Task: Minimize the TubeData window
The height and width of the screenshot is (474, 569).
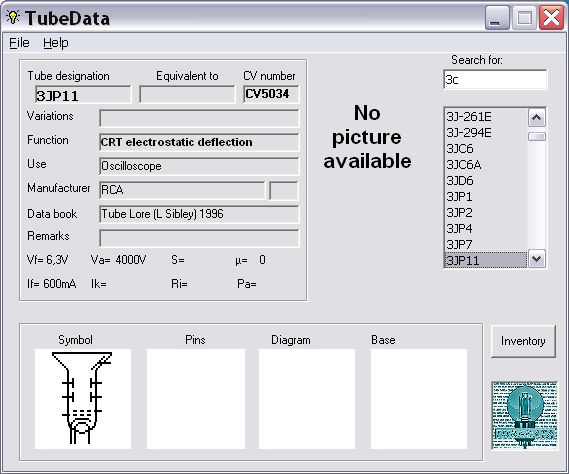Action: (x=497, y=18)
